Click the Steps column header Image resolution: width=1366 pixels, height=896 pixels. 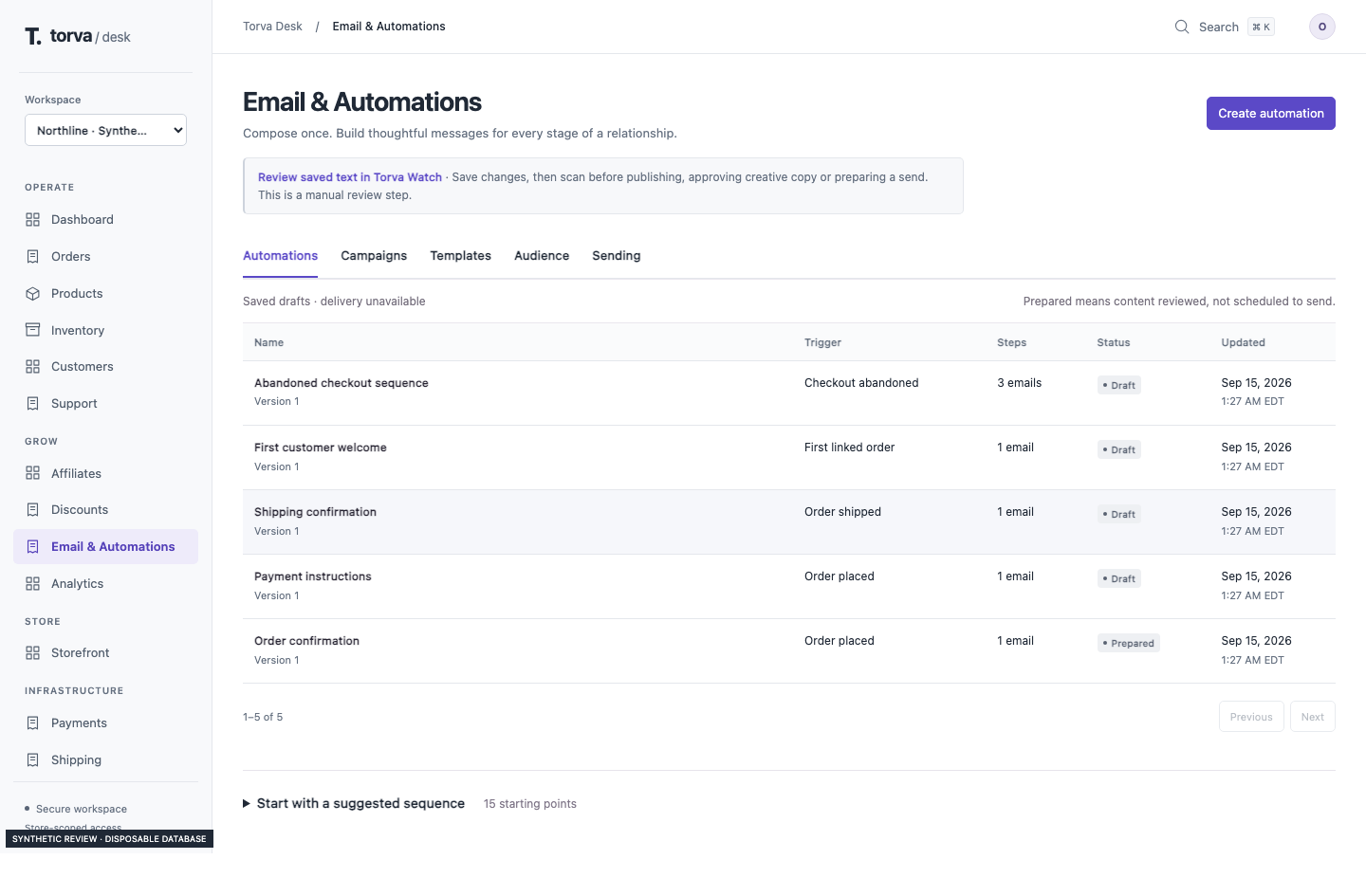click(x=1011, y=342)
